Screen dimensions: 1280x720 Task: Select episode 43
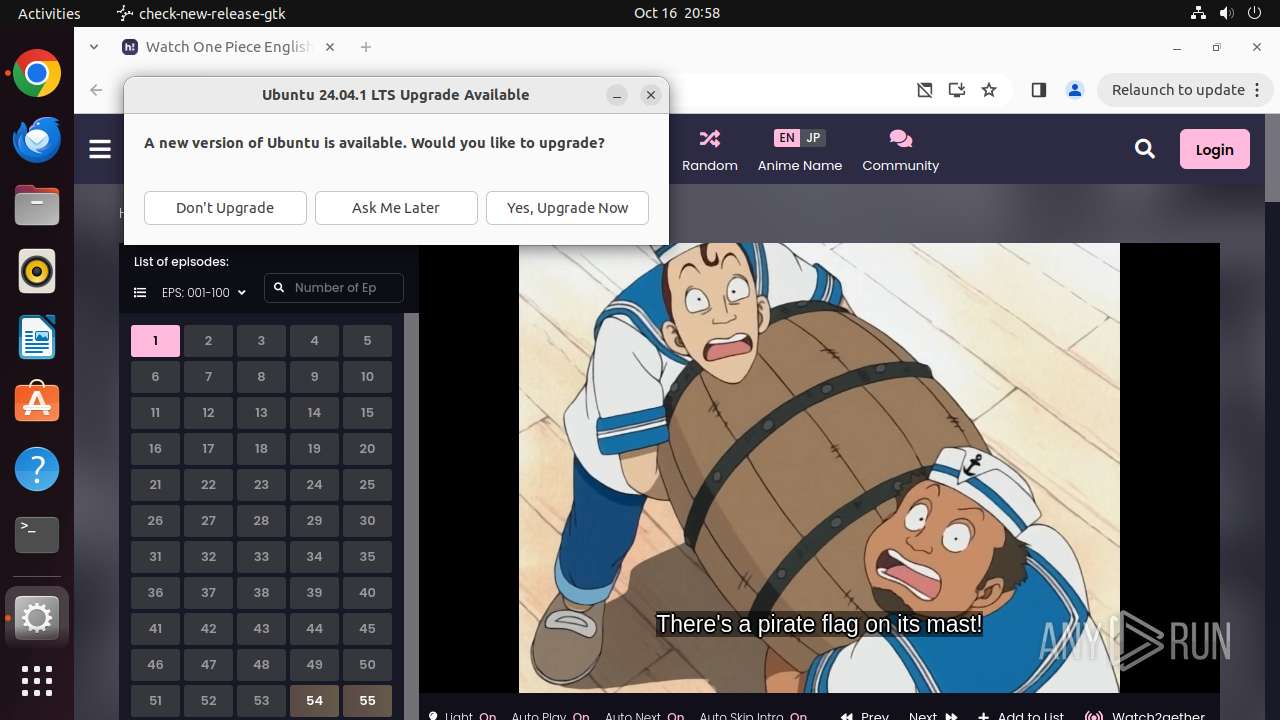point(261,629)
